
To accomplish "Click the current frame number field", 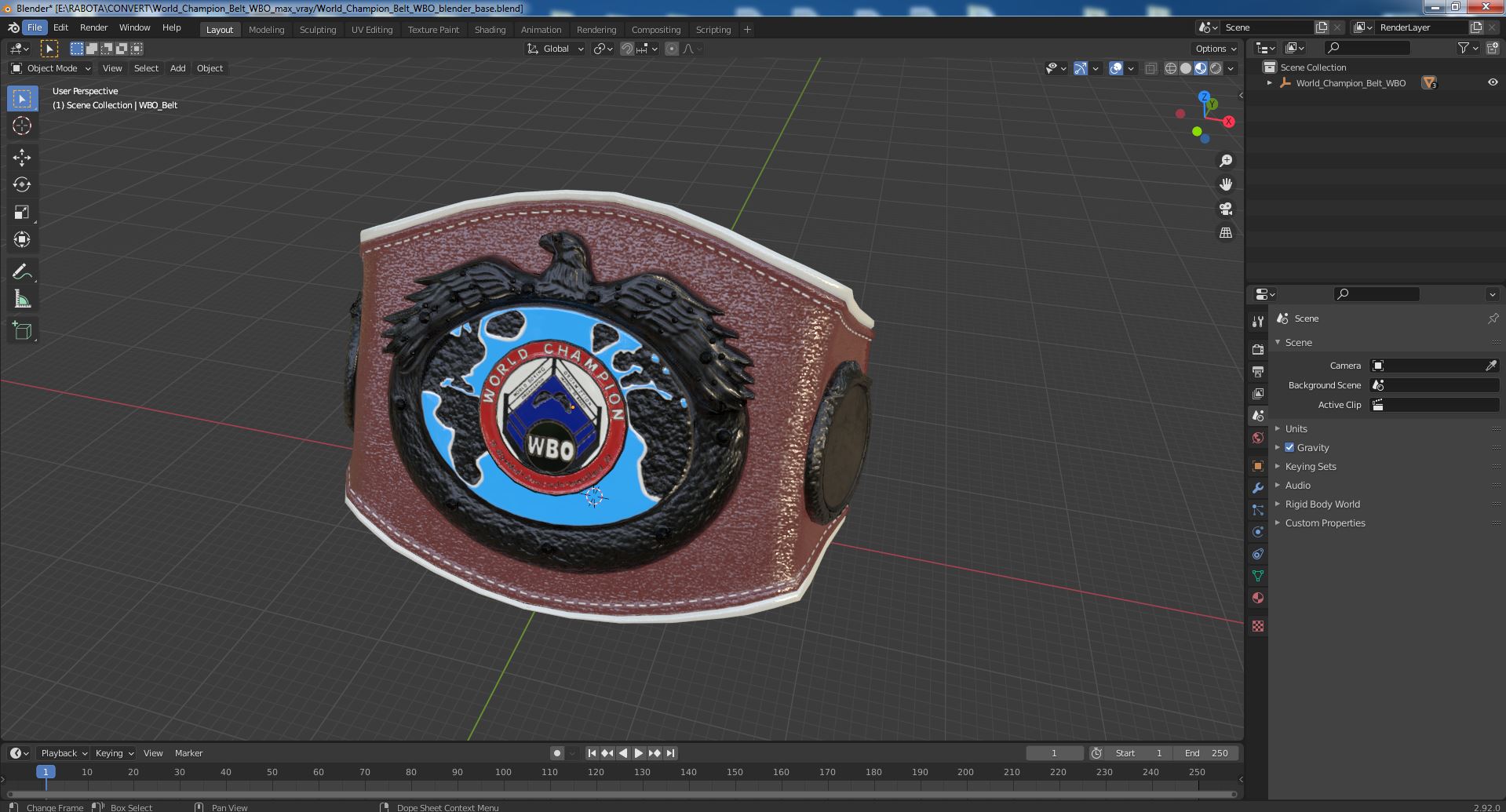I will [1054, 753].
